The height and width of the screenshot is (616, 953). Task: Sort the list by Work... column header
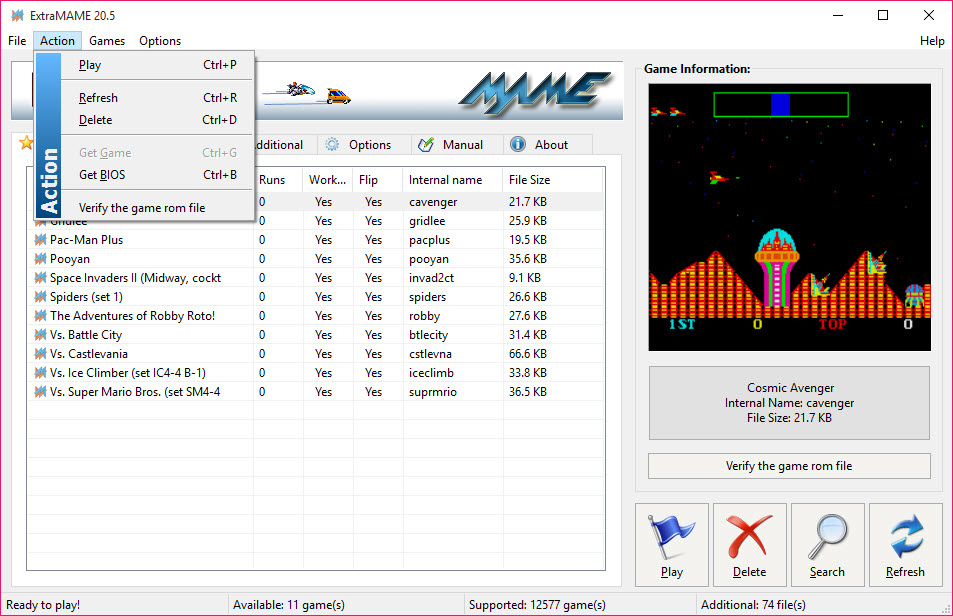click(x=328, y=180)
